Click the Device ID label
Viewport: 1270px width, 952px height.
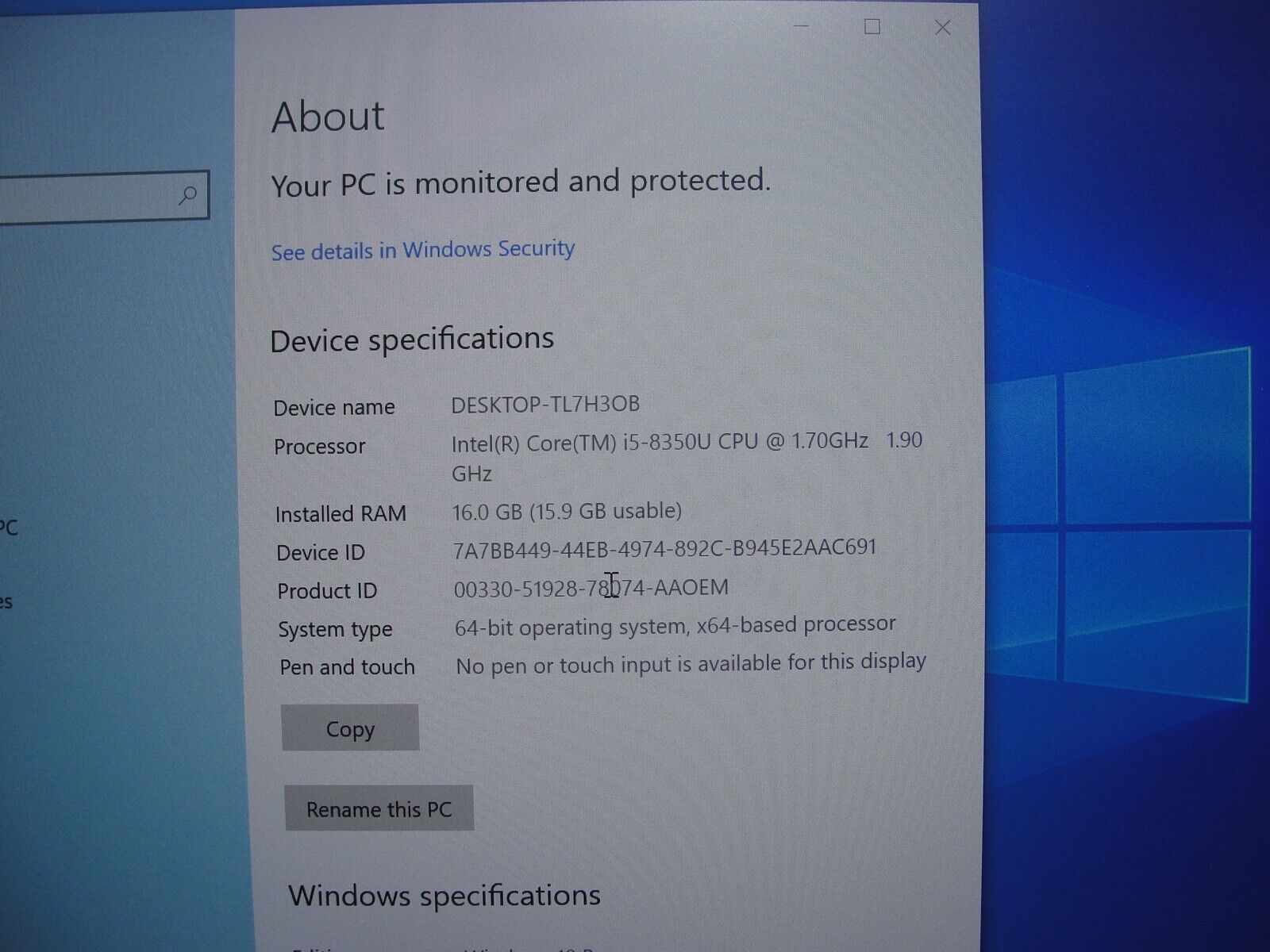321,553
